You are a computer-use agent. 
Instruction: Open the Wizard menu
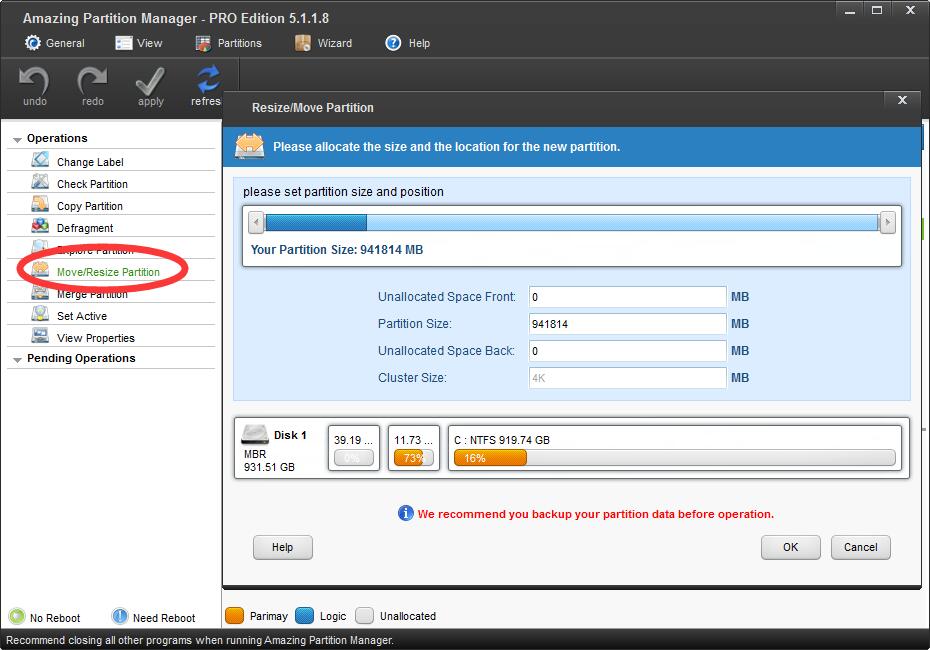tap(323, 43)
